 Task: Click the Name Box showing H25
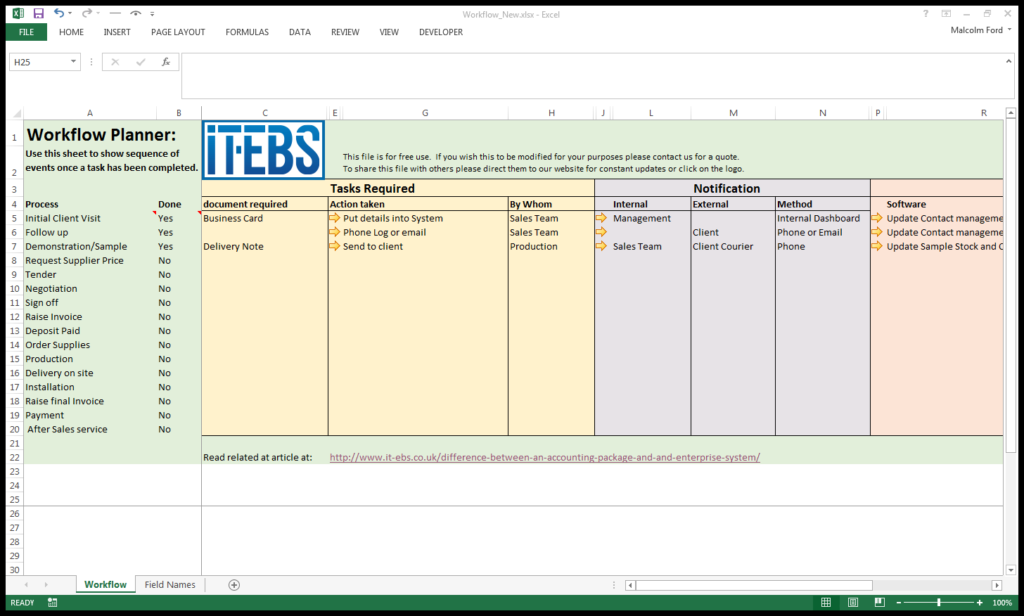pos(39,62)
